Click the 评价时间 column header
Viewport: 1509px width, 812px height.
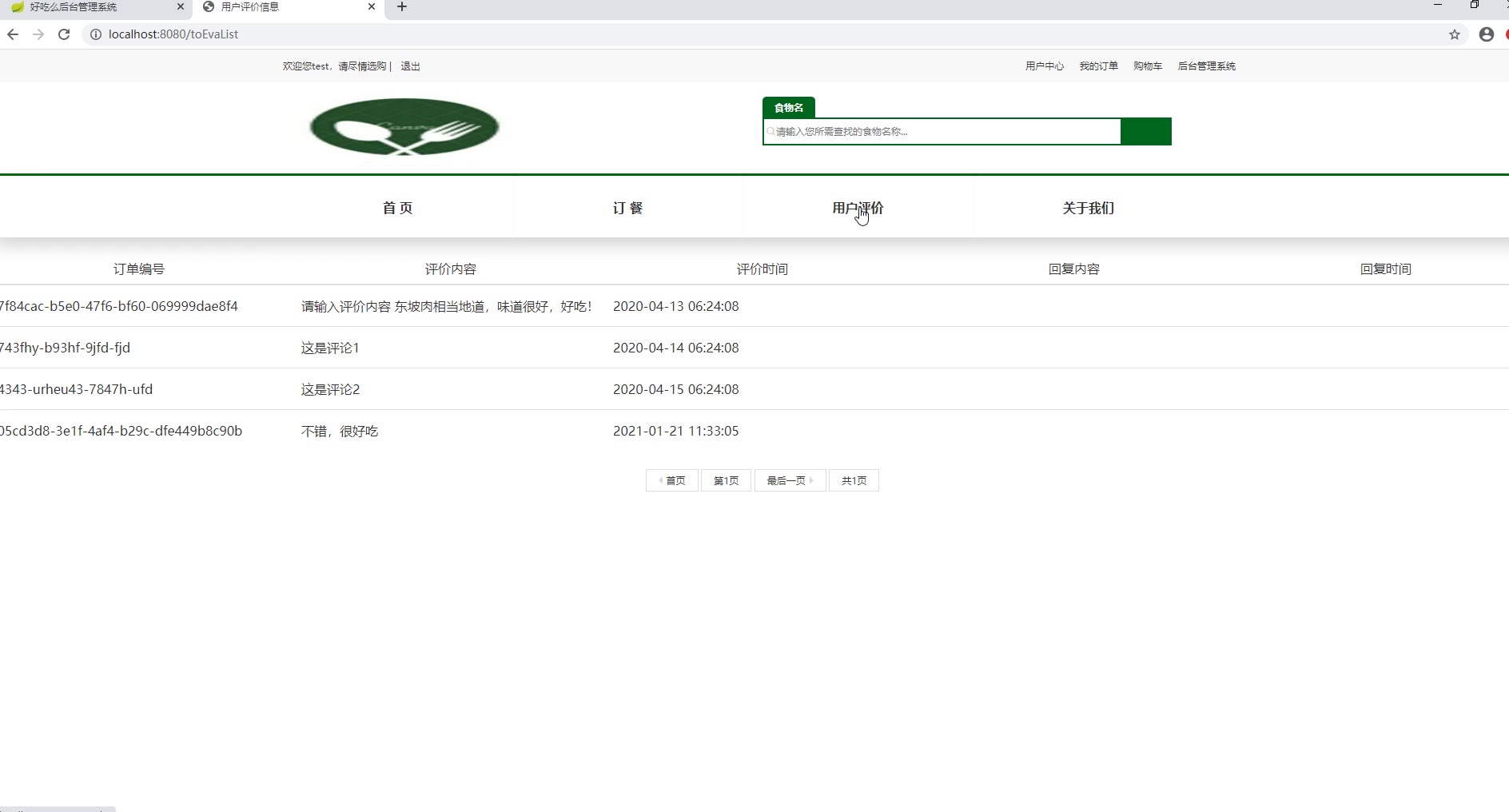coord(762,269)
